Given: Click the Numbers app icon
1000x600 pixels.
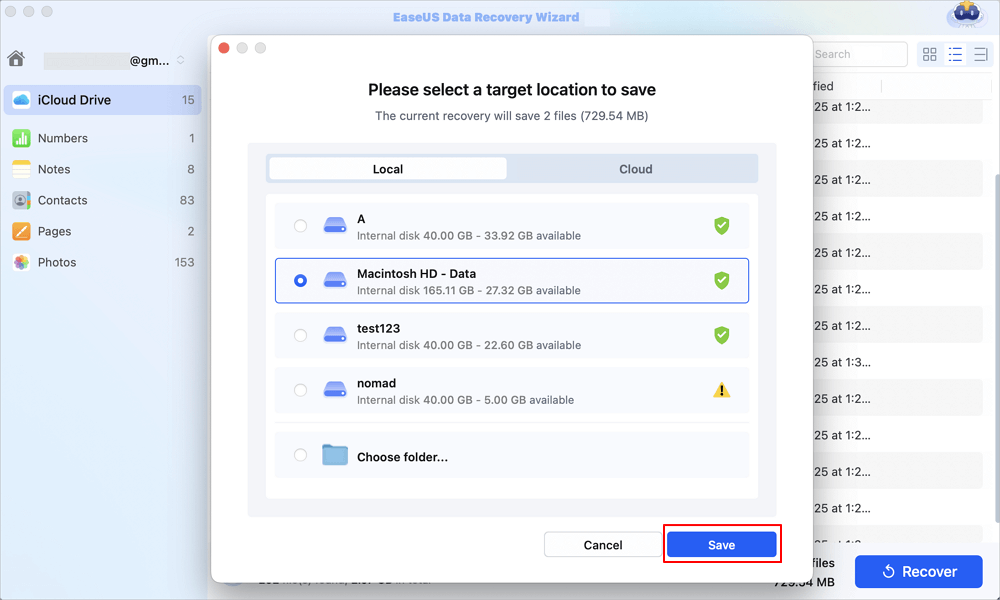Looking at the screenshot, I should click(21, 138).
